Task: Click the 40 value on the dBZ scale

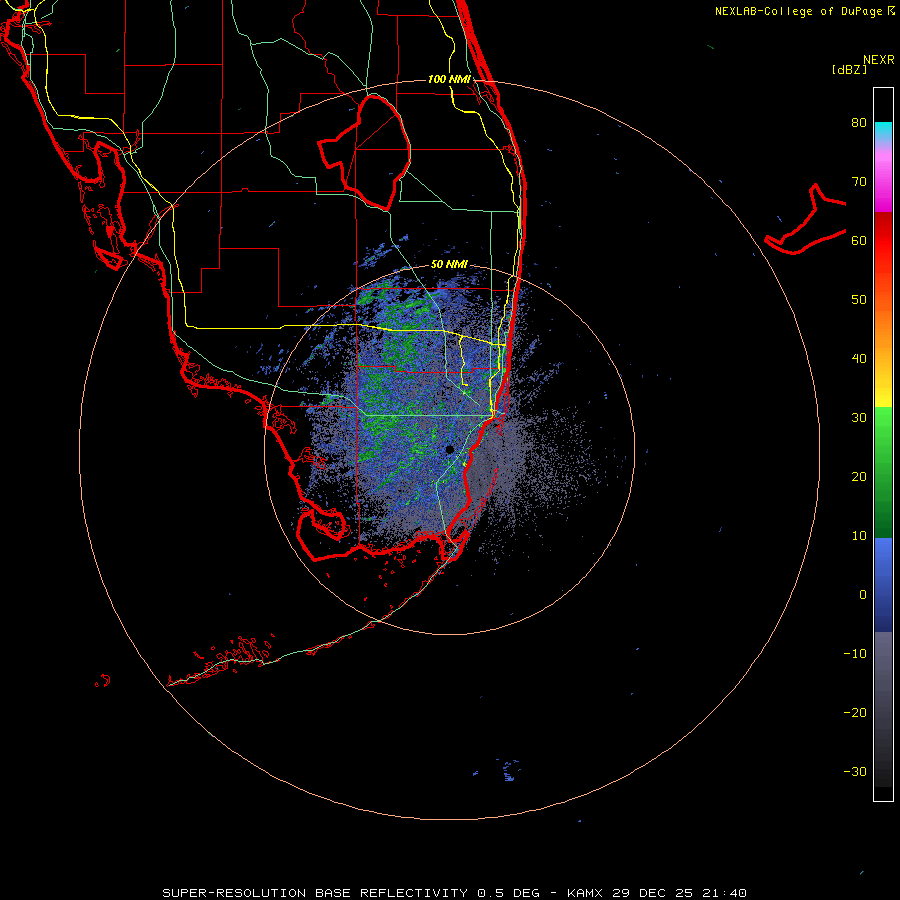Action: point(859,359)
